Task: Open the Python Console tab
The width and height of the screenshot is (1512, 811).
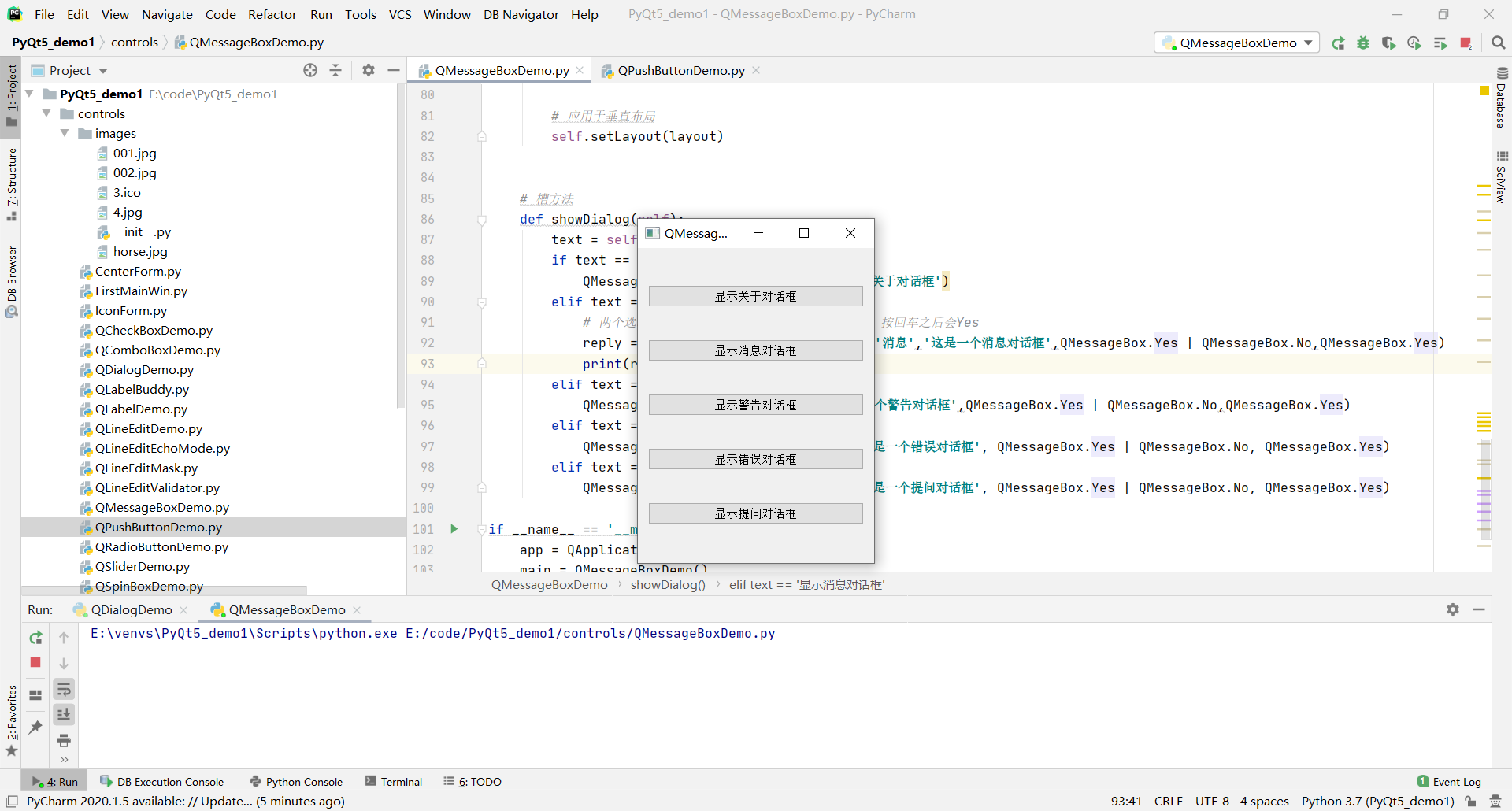Action: 296,782
